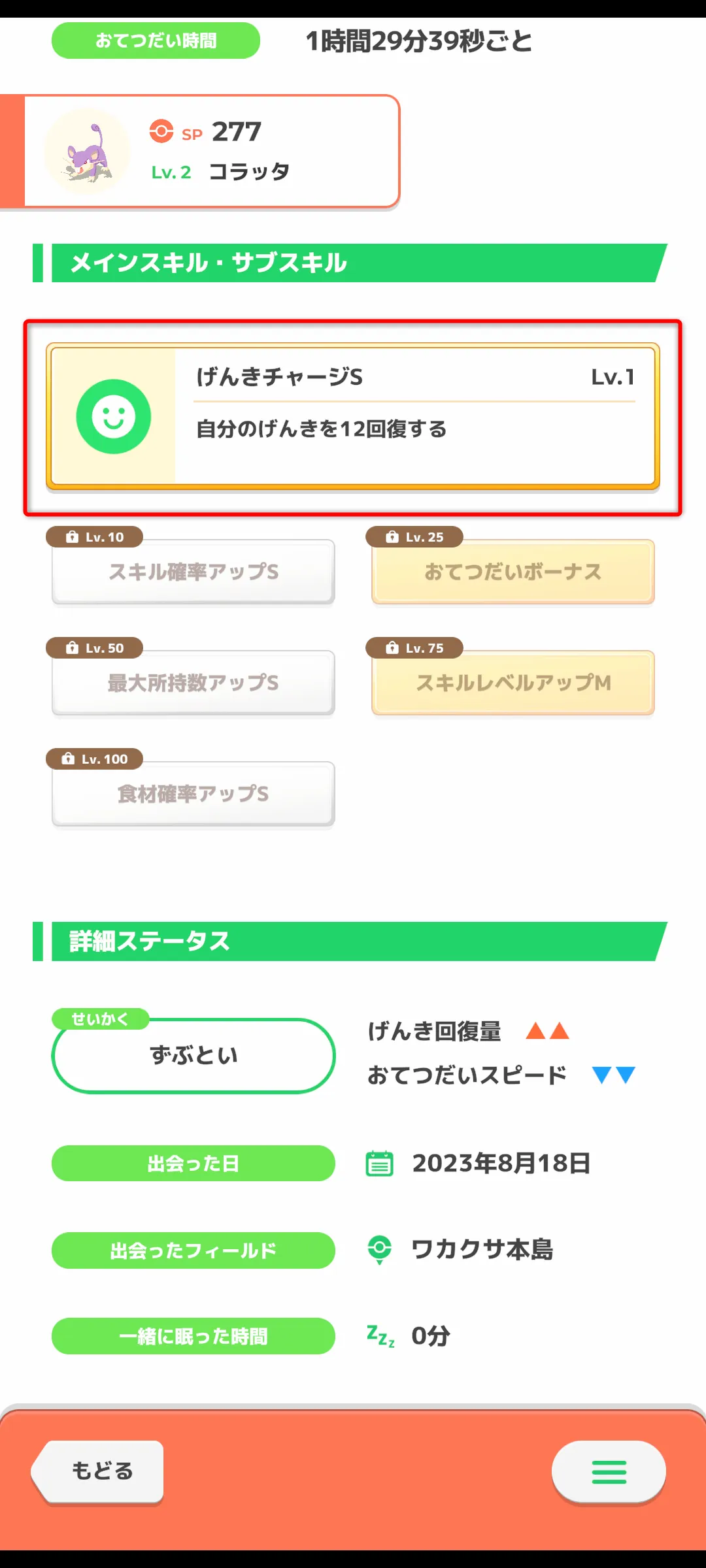Tap the calendar icon beside 2023年8月18日
Image resolution: width=706 pixels, height=1568 pixels.
pos(379,1164)
